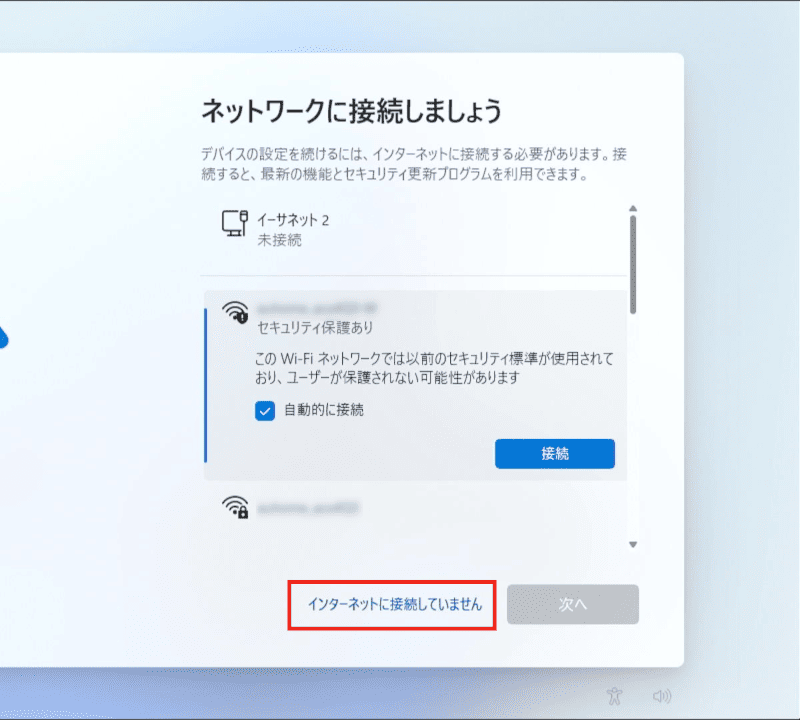This screenshot has width=800, height=720.
Task: Click the ネットワークに接続しましょう heading
Action: coord(351,110)
